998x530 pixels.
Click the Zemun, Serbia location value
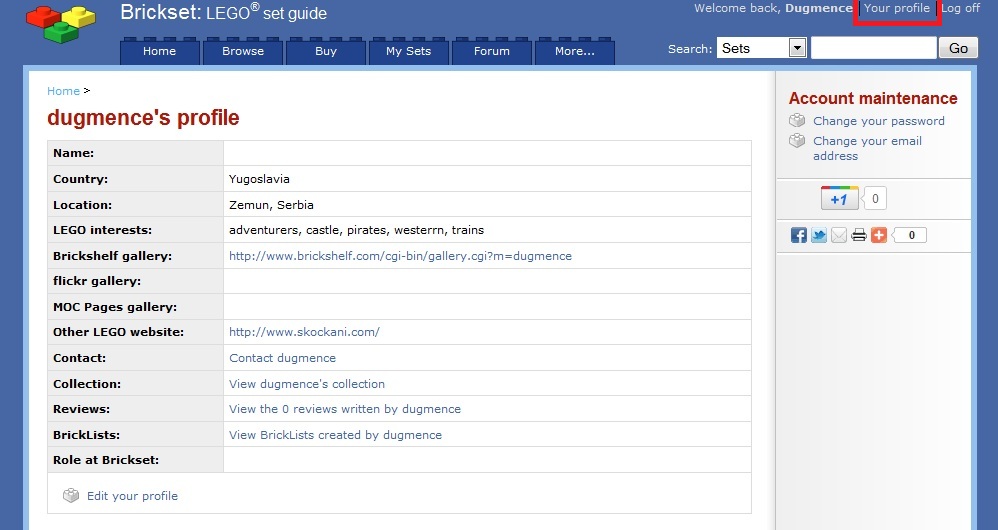point(271,205)
